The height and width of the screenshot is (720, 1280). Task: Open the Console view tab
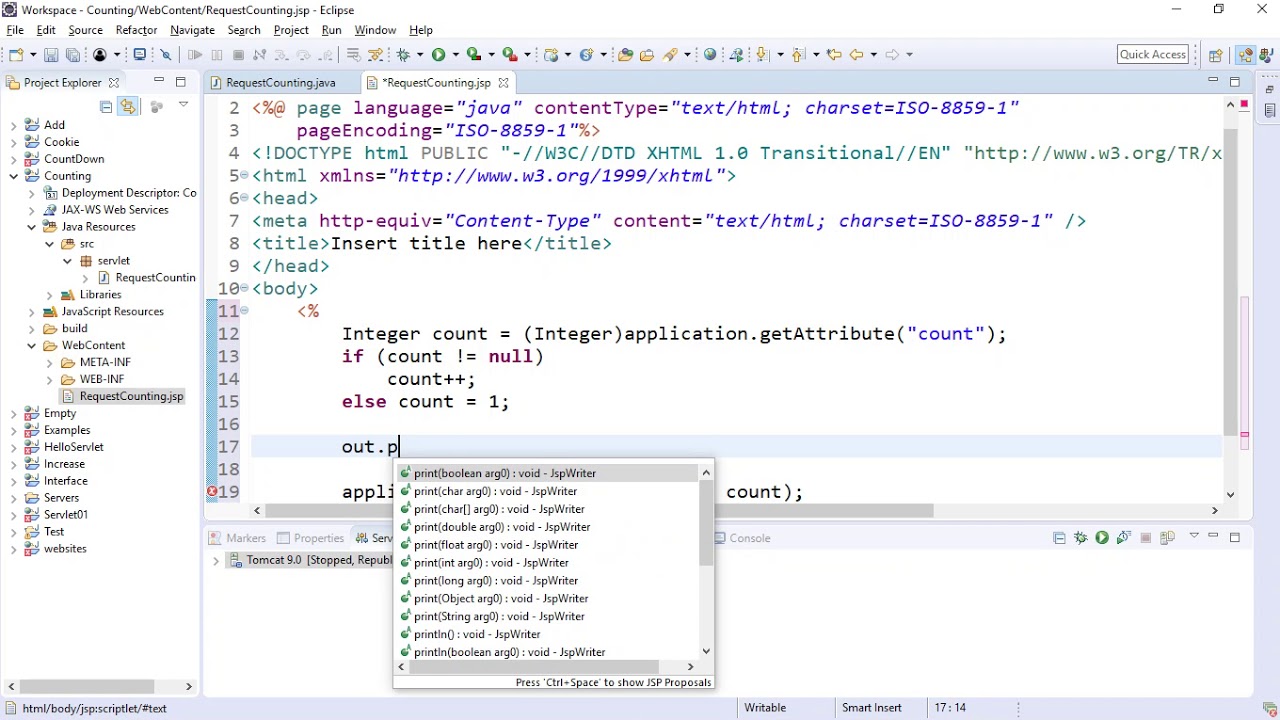coord(741,538)
